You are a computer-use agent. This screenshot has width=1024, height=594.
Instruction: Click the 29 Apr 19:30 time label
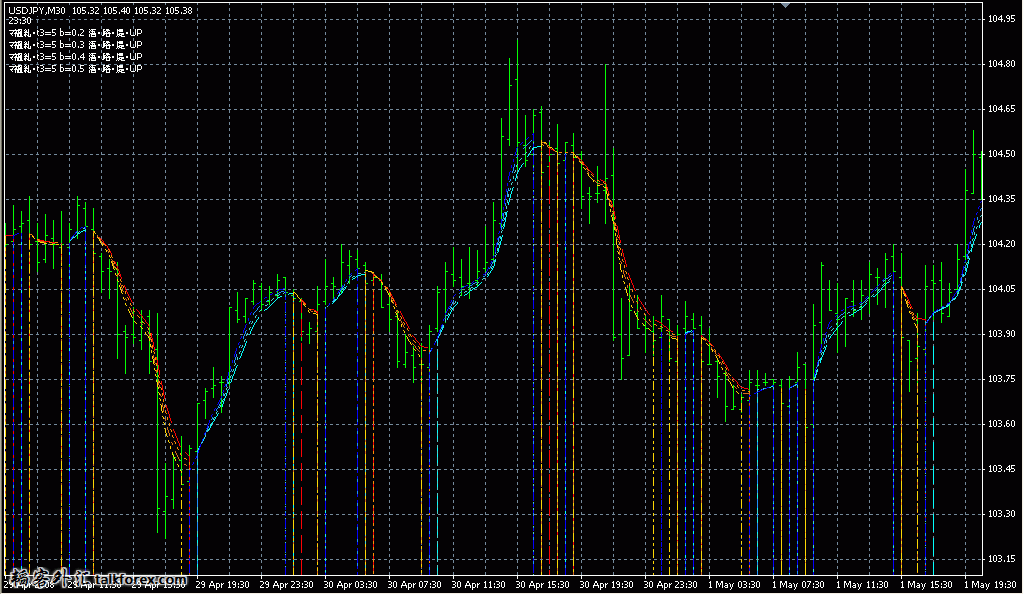[222, 585]
